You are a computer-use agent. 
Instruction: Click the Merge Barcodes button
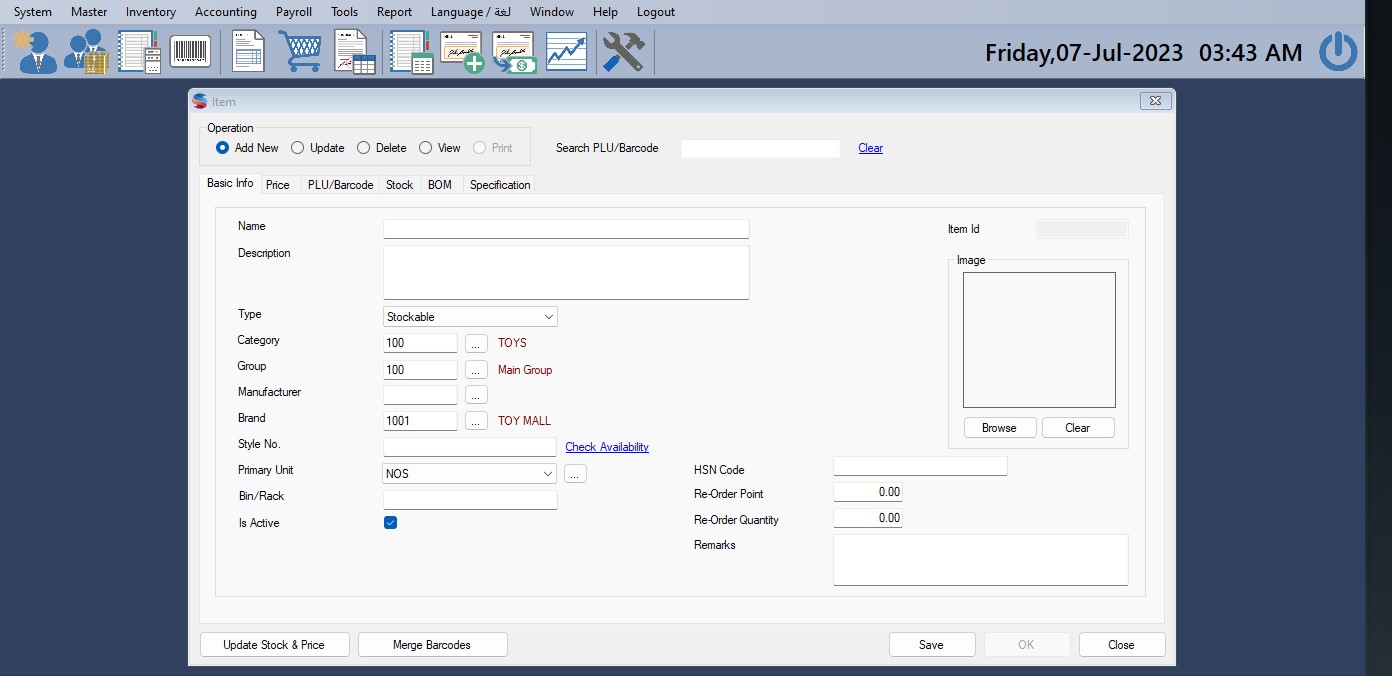(432, 645)
